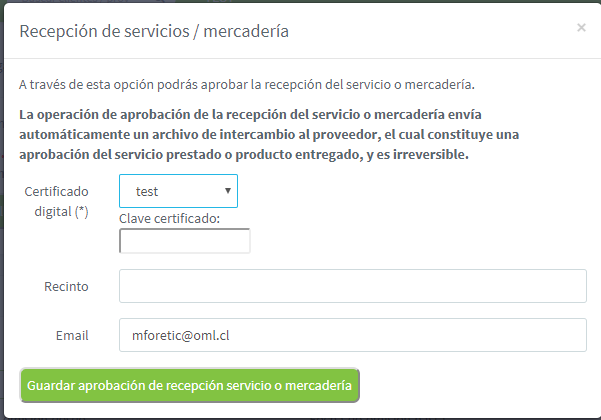Focus the Email field containing mforetic@oml.cl

[x=352, y=335]
